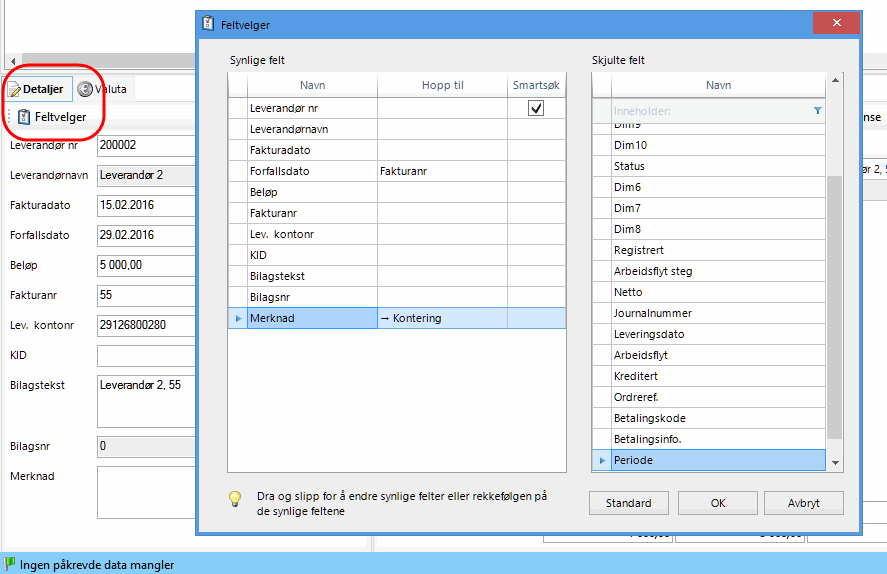
Task: Click the Hopp til cell showing Kontering
Action: point(442,318)
